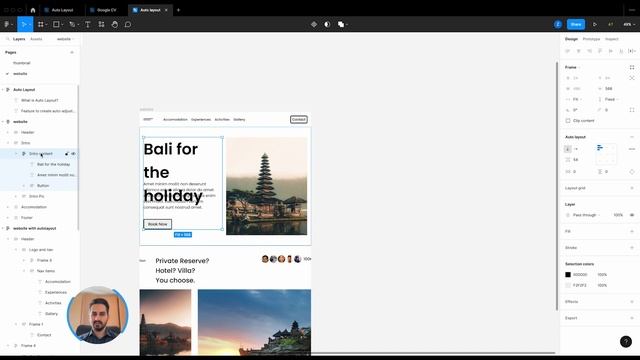
Task: Click the Home icon in tab bar
Action: point(33,10)
